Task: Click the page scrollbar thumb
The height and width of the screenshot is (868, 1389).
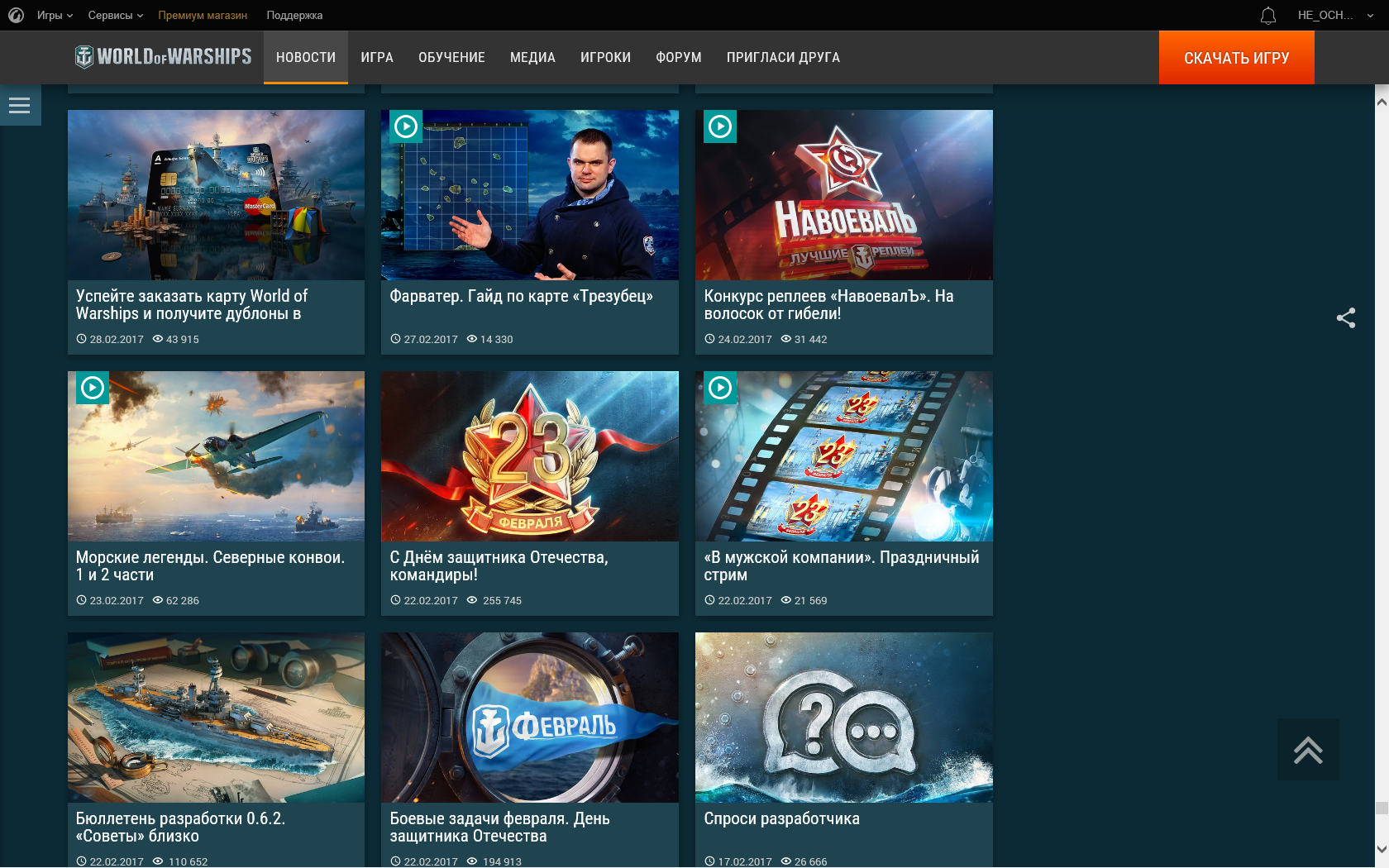Action: [x=1382, y=808]
